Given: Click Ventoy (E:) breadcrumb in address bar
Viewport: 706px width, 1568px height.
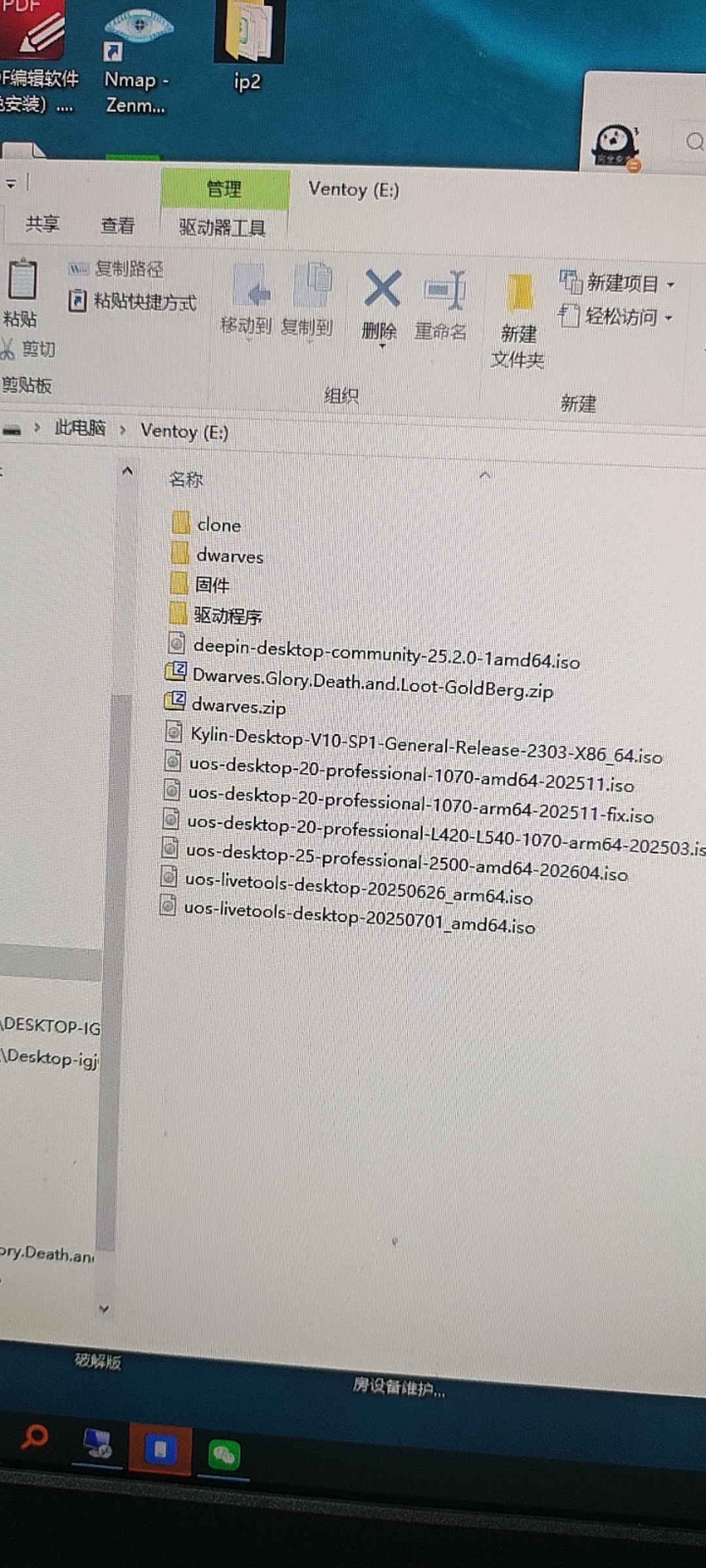Looking at the screenshot, I should tap(184, 432).
